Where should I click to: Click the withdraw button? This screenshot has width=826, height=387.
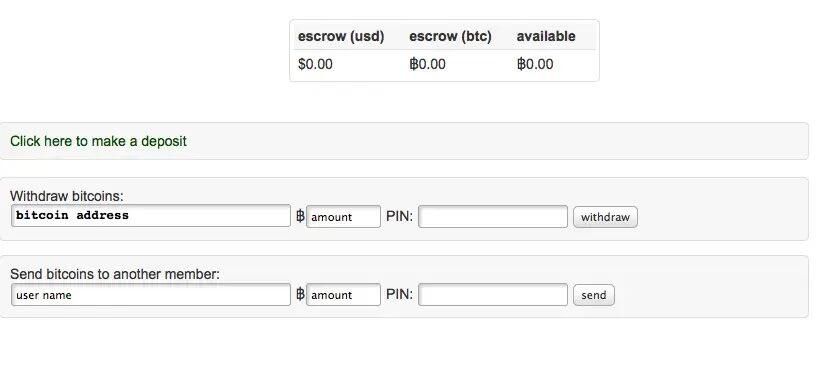click(605, 217)
